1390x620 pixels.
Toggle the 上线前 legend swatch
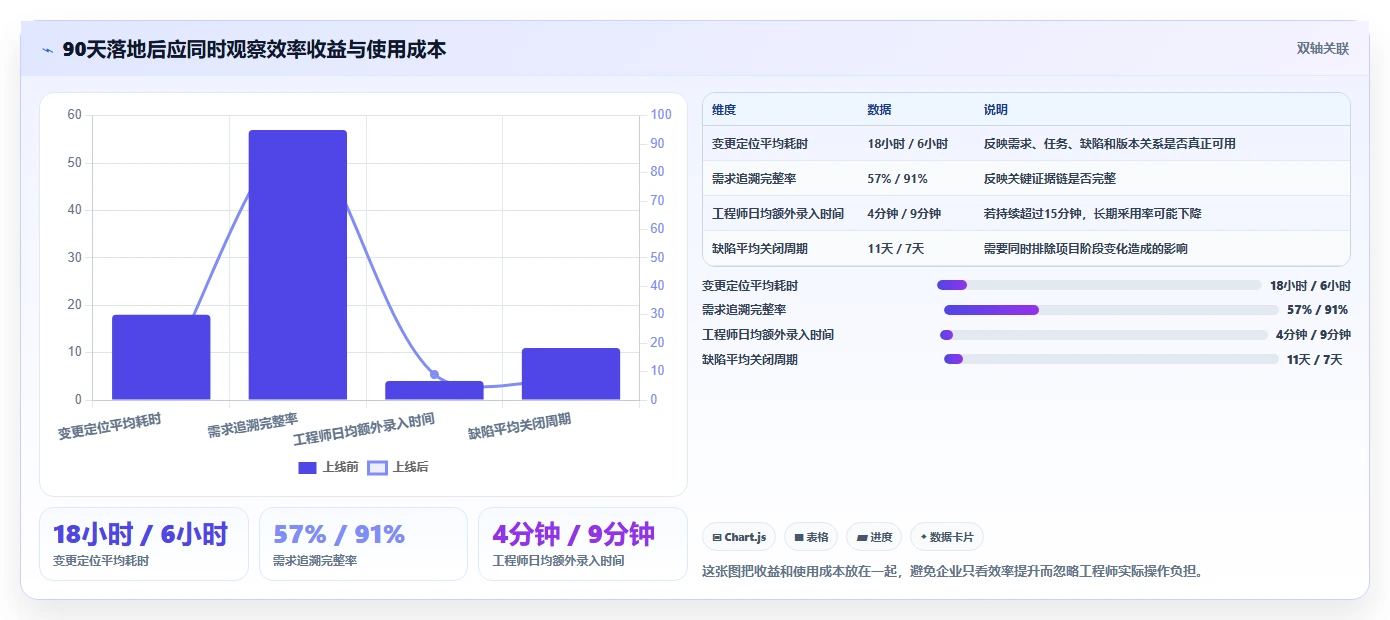(x=307, y=467)
